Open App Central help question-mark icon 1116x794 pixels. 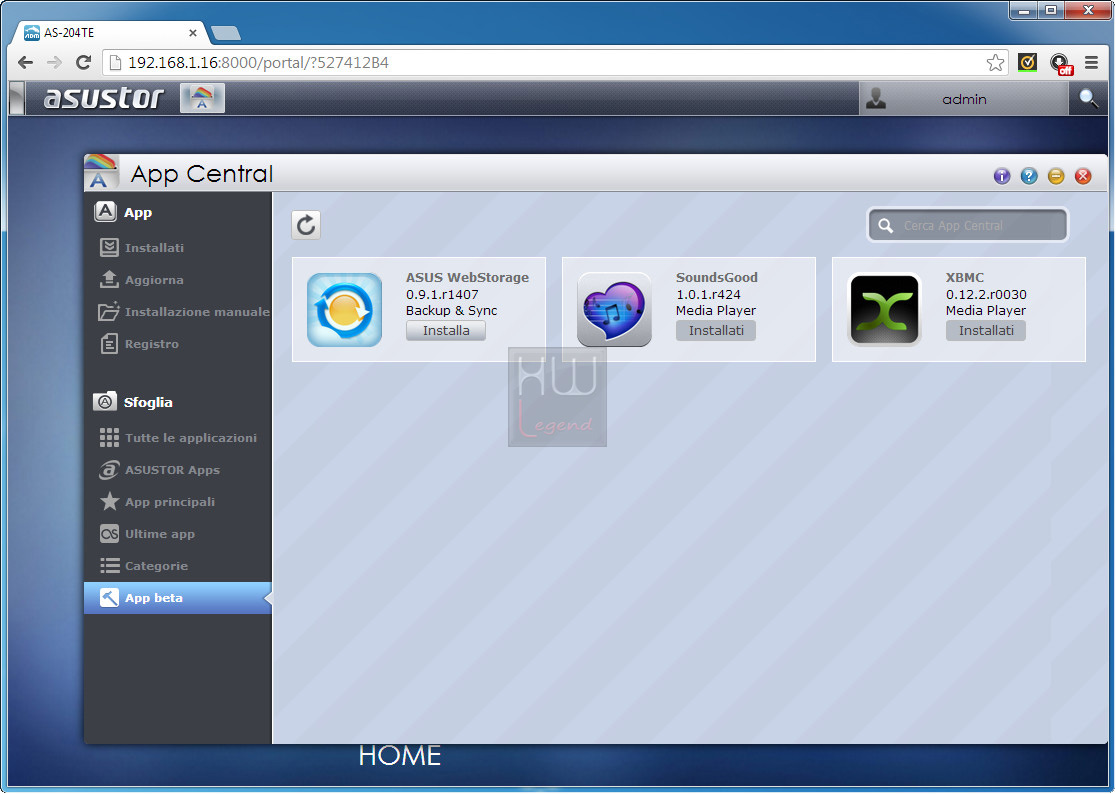(x=1028, y=176)
